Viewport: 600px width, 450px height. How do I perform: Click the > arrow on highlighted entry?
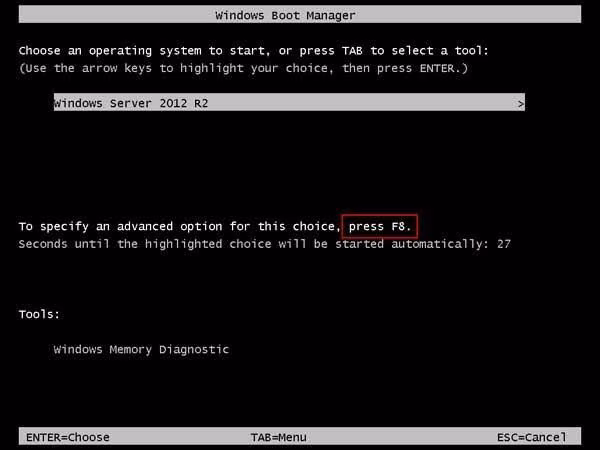tap(520, 103)
